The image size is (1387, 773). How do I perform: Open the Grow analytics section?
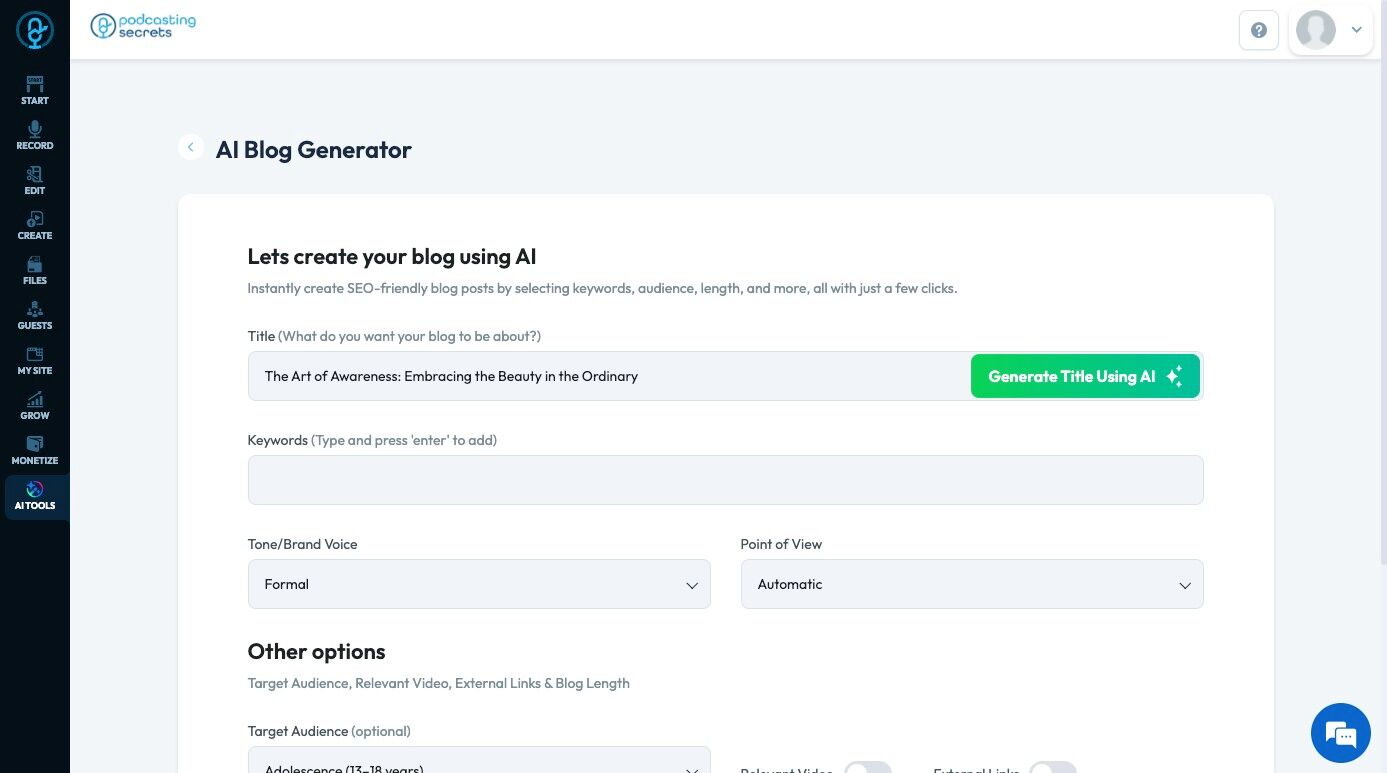(35, 405)
